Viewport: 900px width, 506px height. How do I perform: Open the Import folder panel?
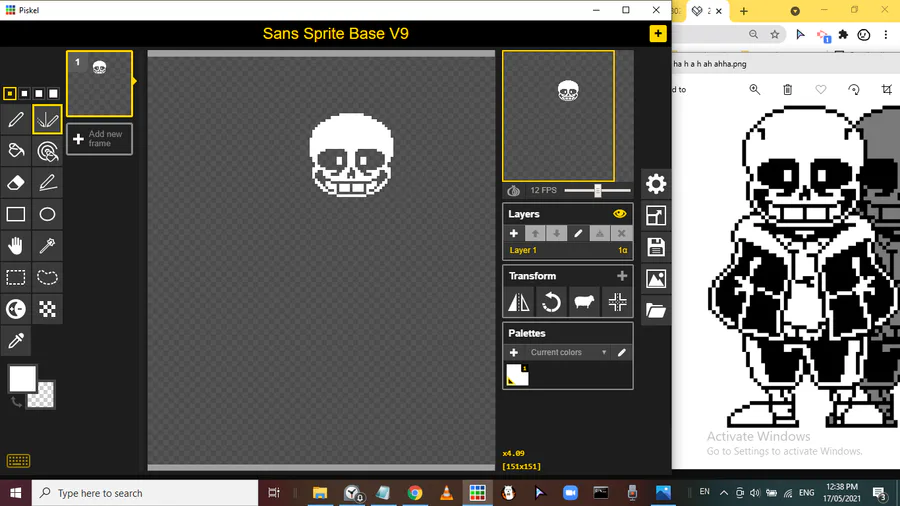click(x=655, y=310)
